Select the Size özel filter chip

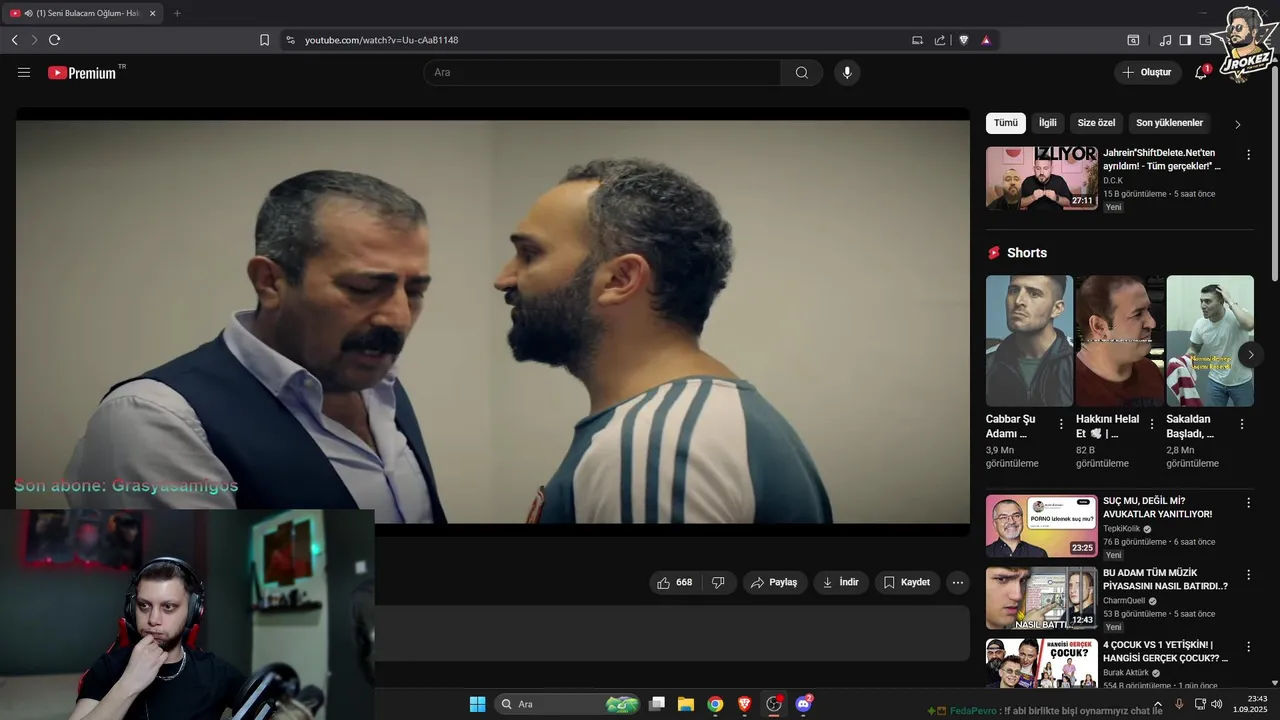[1096, 123]
